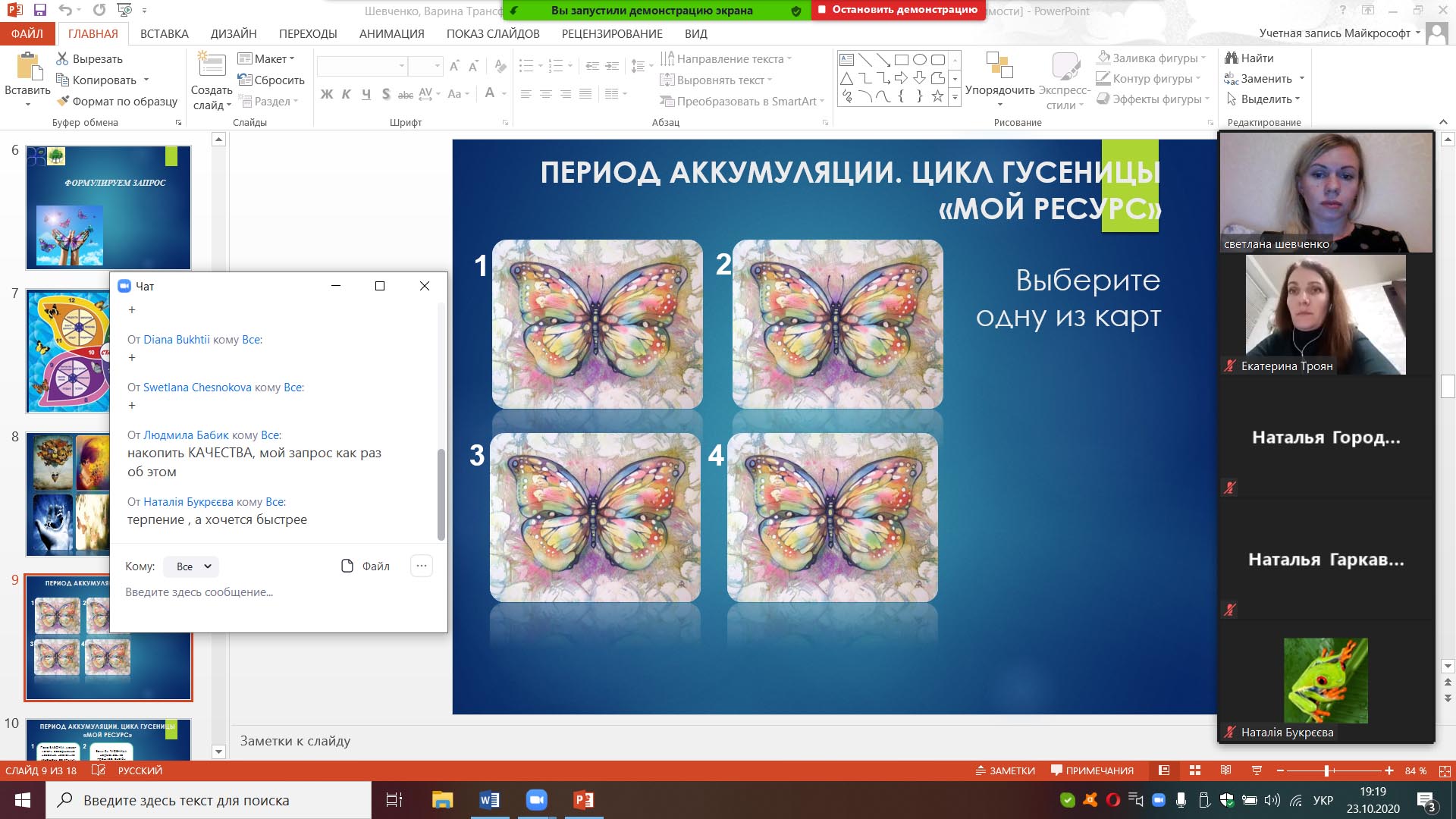Click the zoom slider in the status bar
Image resolution: width=1456 pixels, height=819 pixels.
point(1327,770)
